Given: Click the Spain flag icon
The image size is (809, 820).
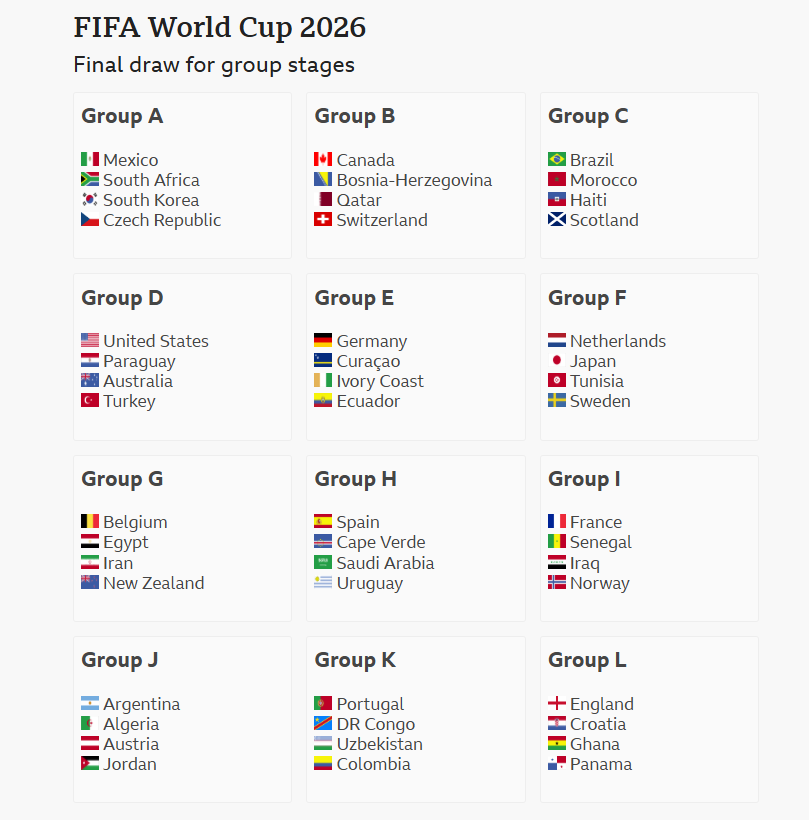Looking at the screenshot, I should pyautogui.click(x=323, y=522).
